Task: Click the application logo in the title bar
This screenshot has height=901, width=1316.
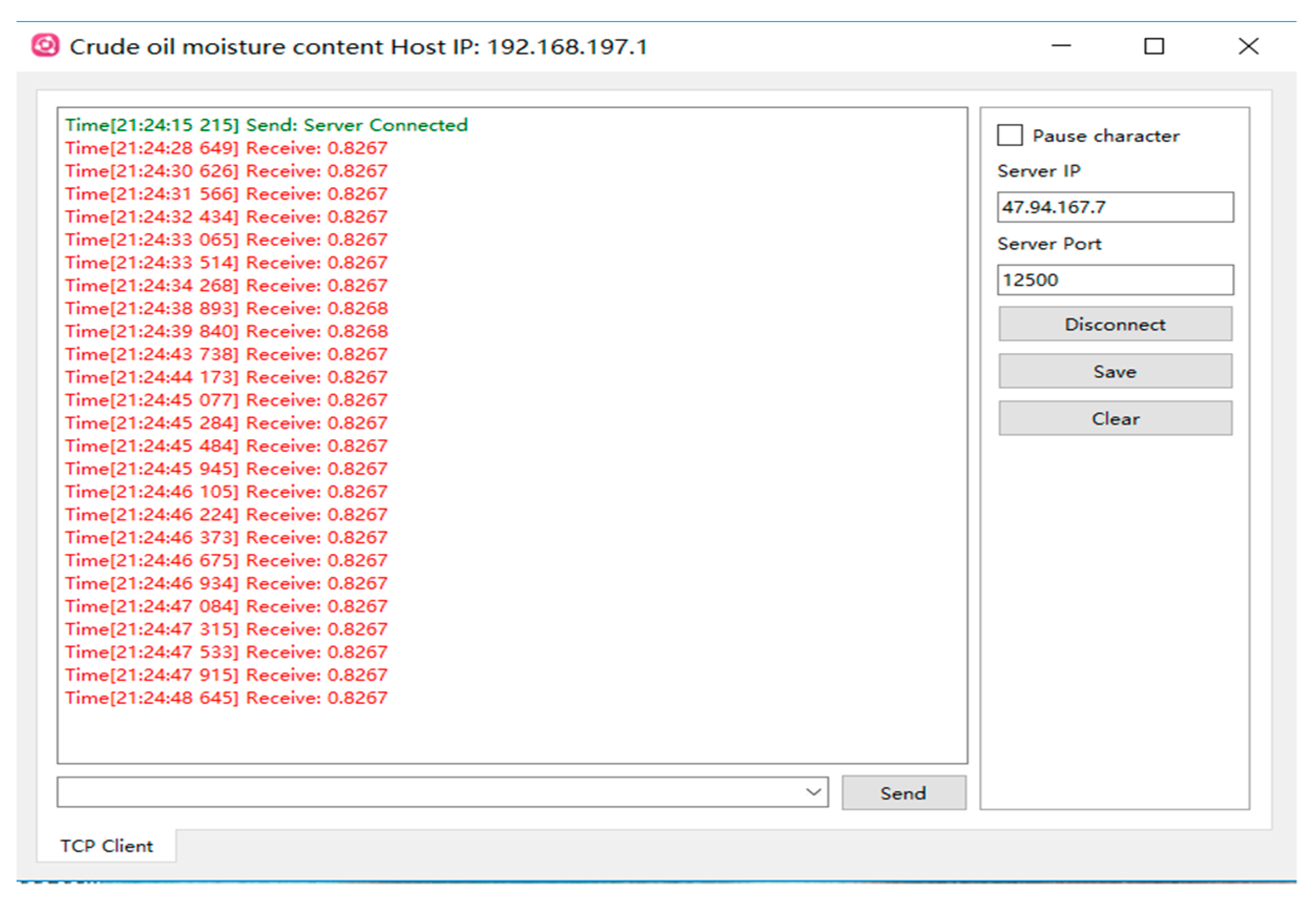Action: 44,45
